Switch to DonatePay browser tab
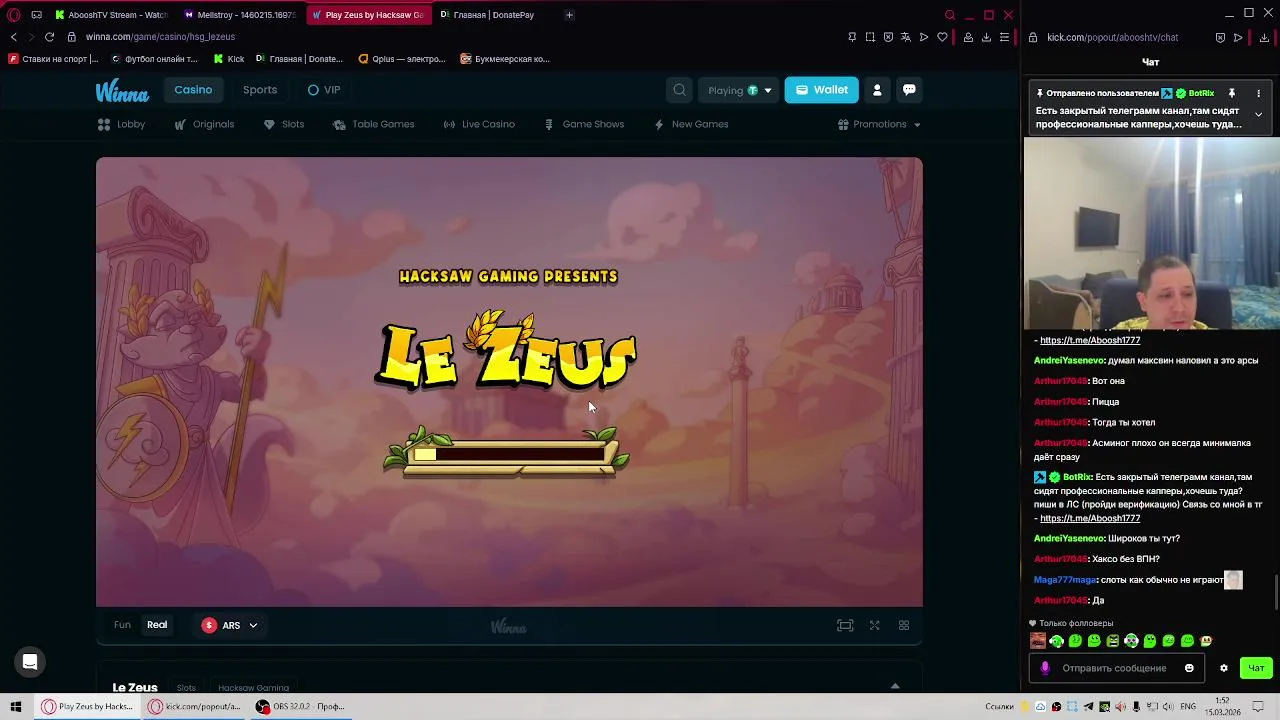1280x720 pixels. pyautogui.click(x=493, y=15)
